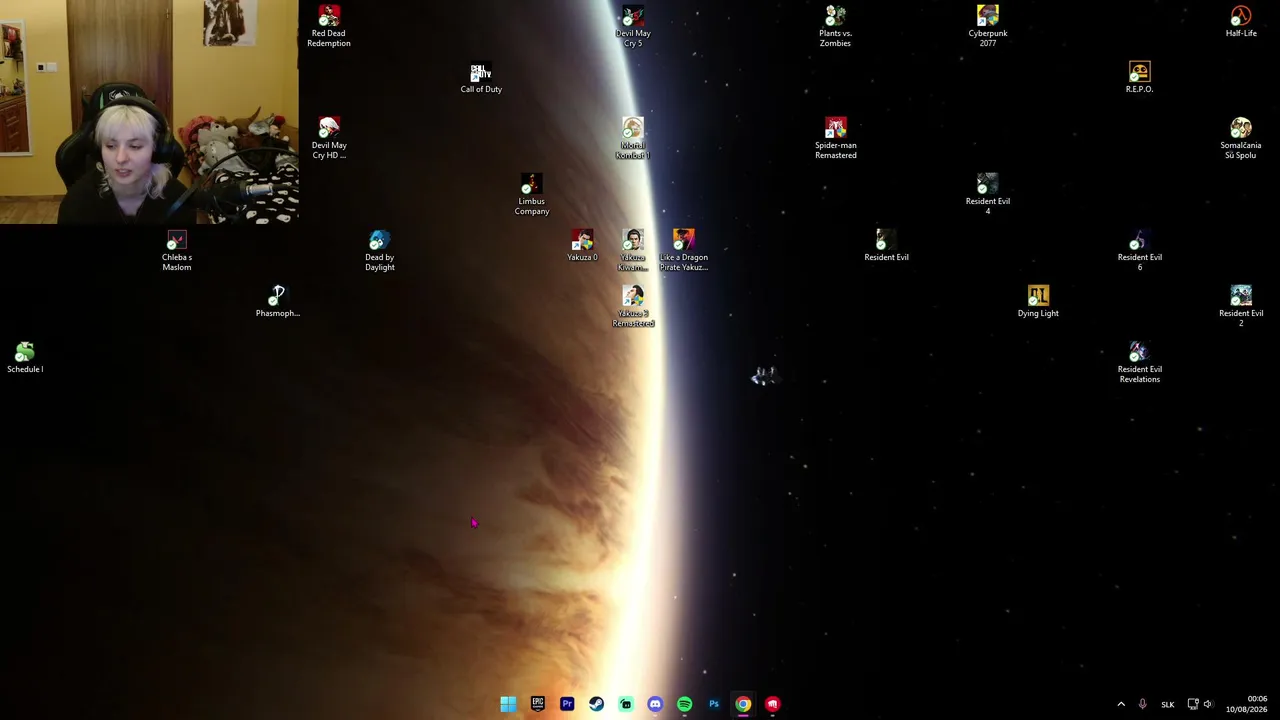Select the plain Resident Evil desktop shortcut
The width and height of the screenshot is (1280, 720).
[x=886, y=246]
